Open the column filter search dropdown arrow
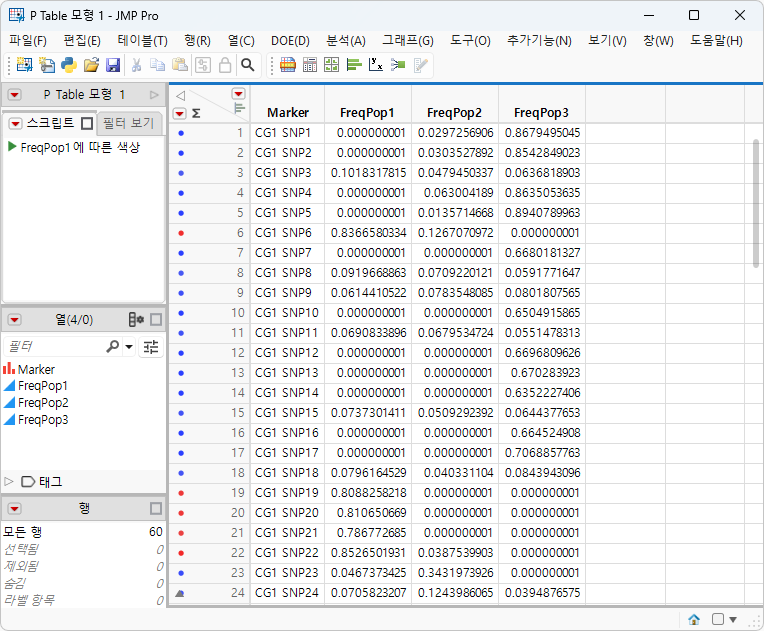764x631 pixels. (x=129, y=347)
